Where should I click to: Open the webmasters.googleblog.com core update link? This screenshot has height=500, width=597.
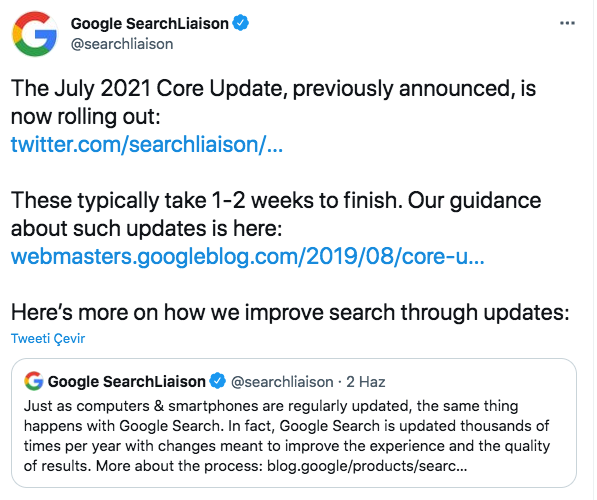tap(247, 256)
